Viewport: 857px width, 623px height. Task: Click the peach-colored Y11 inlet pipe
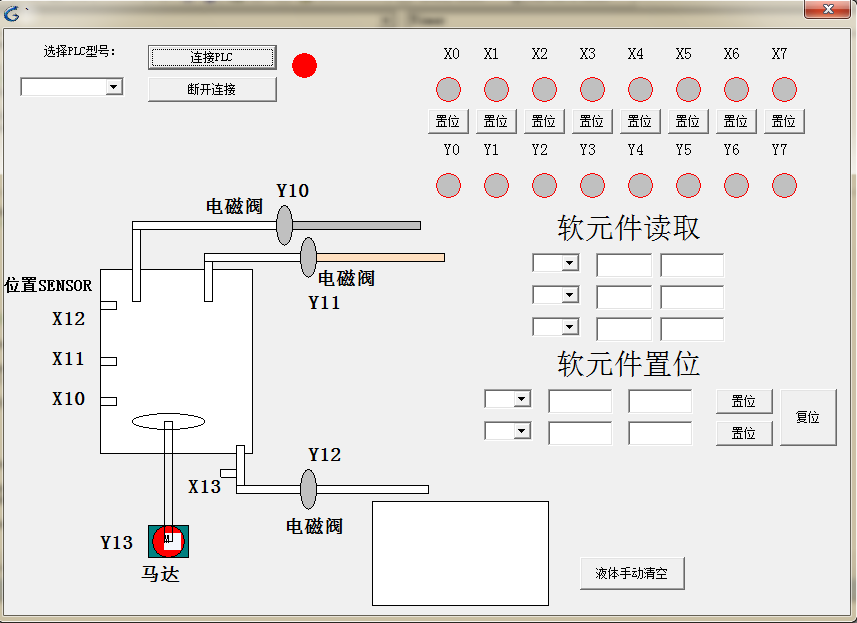380,257
